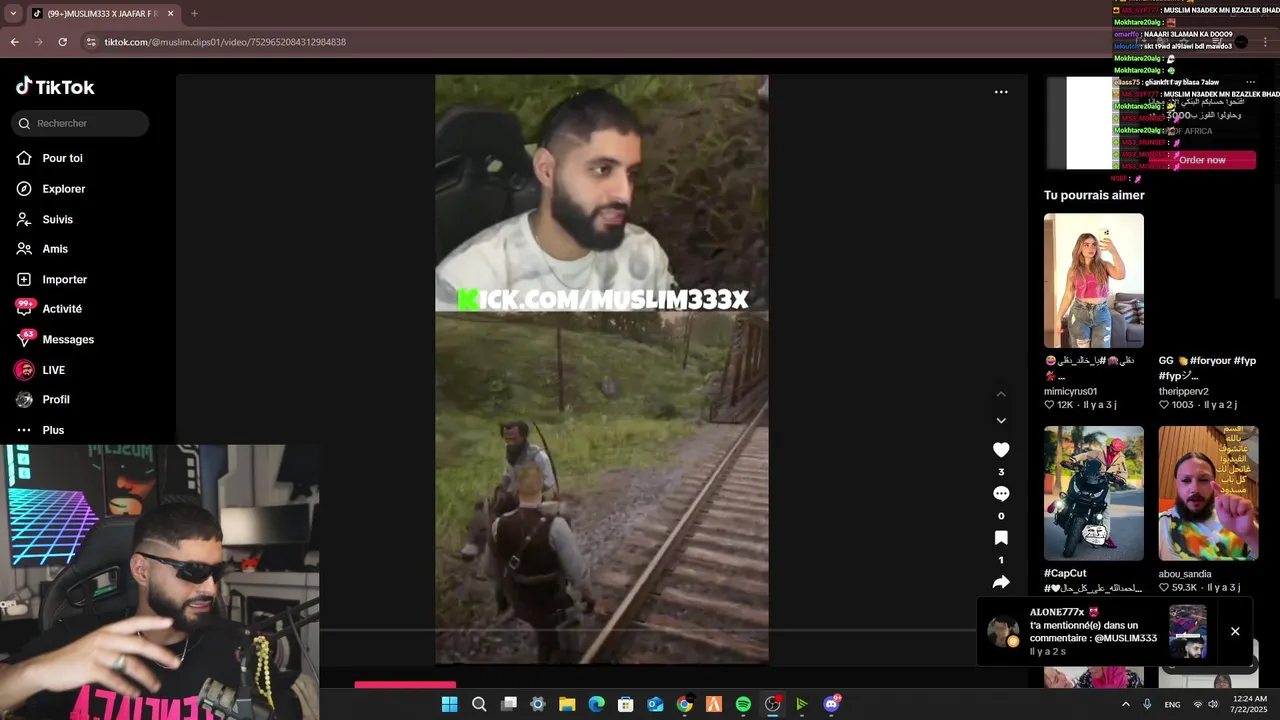Pause the playing TikTok video

coord(601,369)
